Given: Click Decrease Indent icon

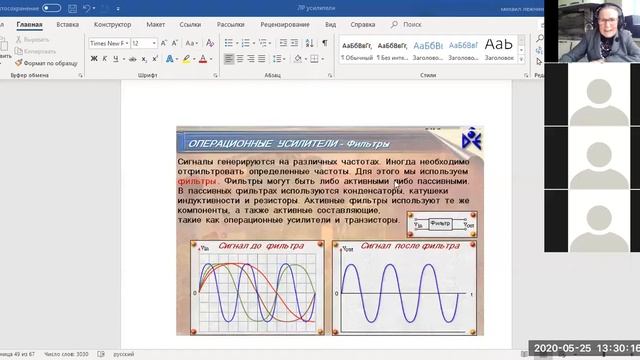Looking at the screenshot, I should click(x=283, y=43).
